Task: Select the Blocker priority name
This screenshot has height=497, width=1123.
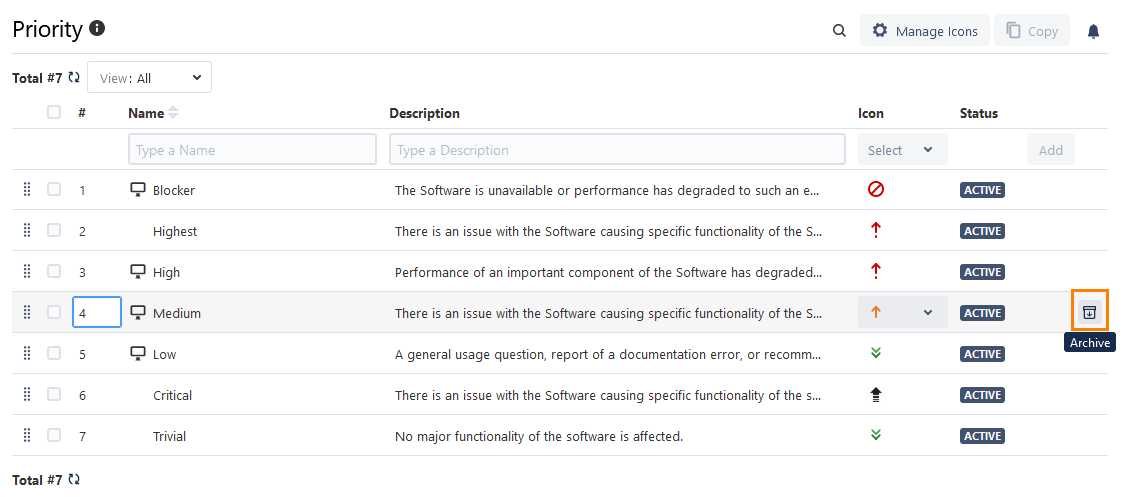Action: point(174,190)
